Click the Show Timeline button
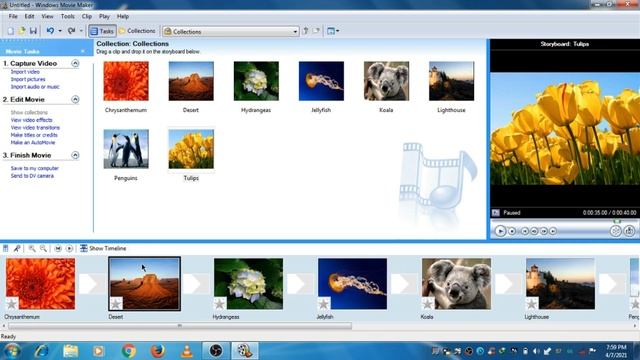The width and height of the screenshot is (640, 360). coord(103,248)
